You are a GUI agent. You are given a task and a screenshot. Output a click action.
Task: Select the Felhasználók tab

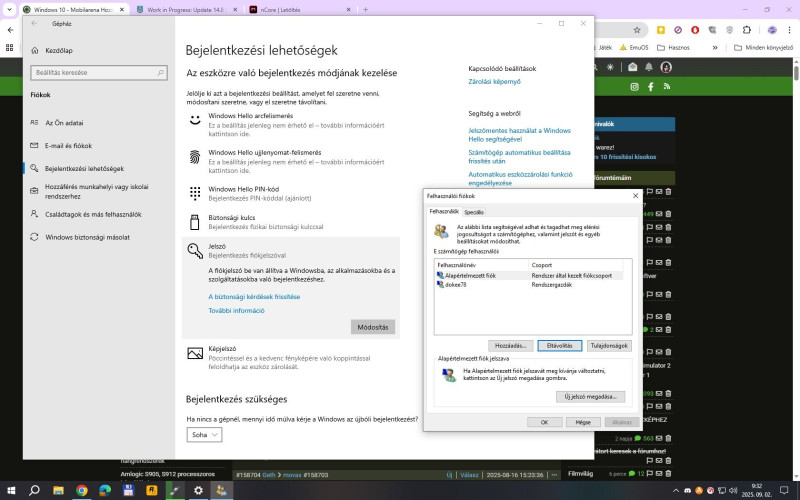444,211
